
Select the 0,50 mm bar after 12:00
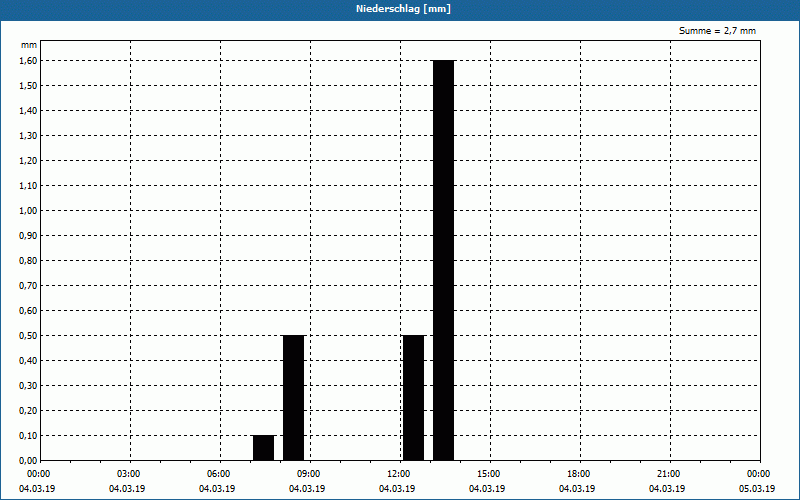[x=413, y=398]
